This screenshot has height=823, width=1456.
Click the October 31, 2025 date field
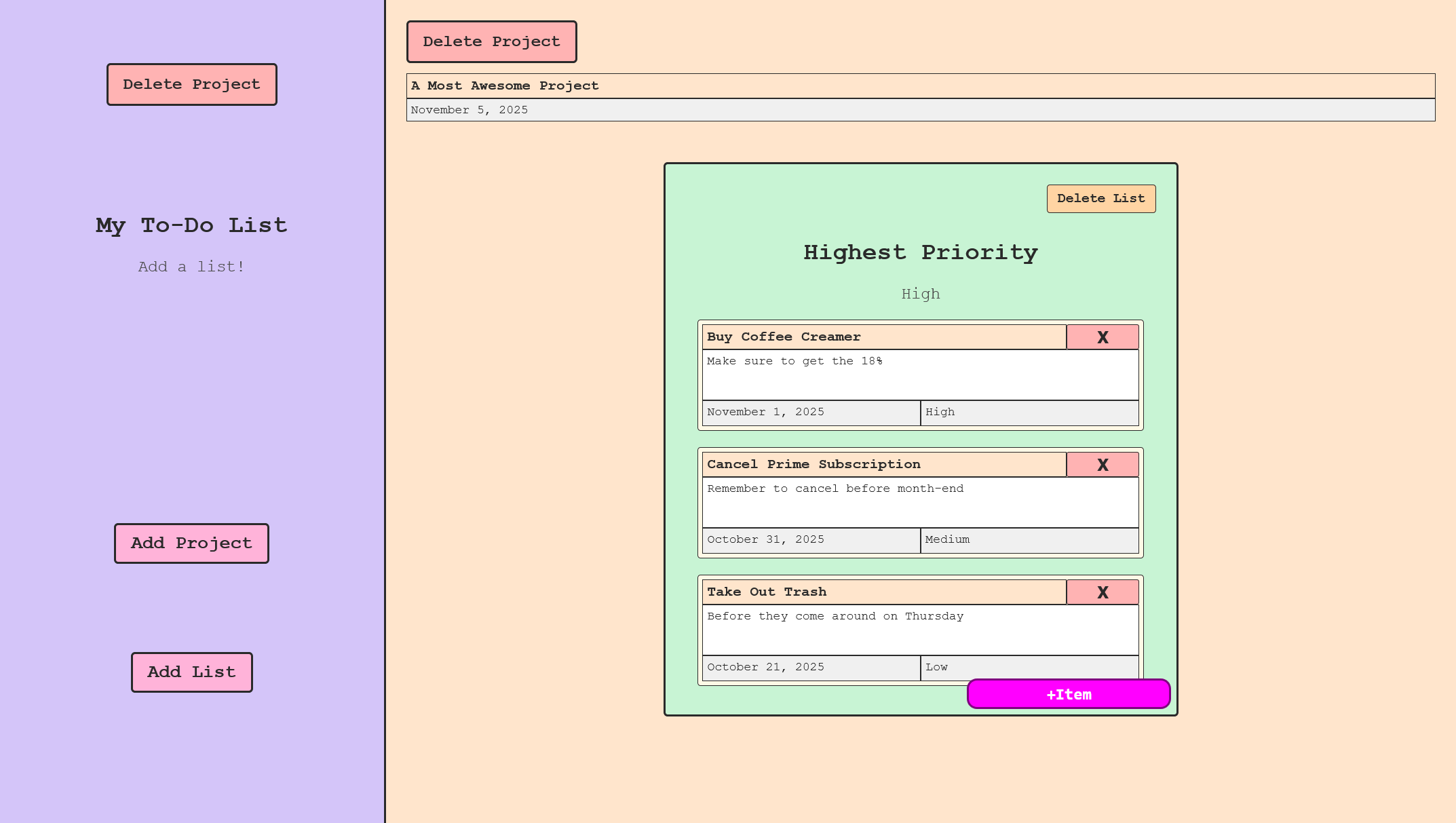[x=810, y=540]
